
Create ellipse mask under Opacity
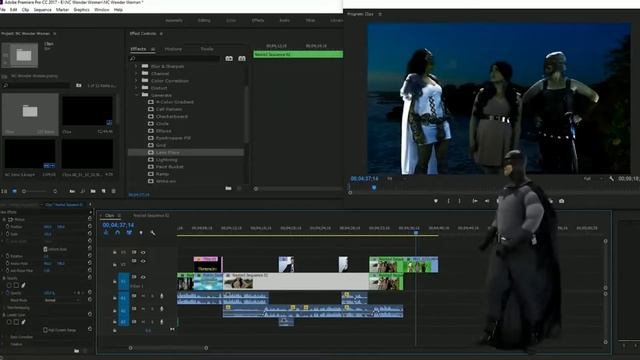tap(9, 285)
